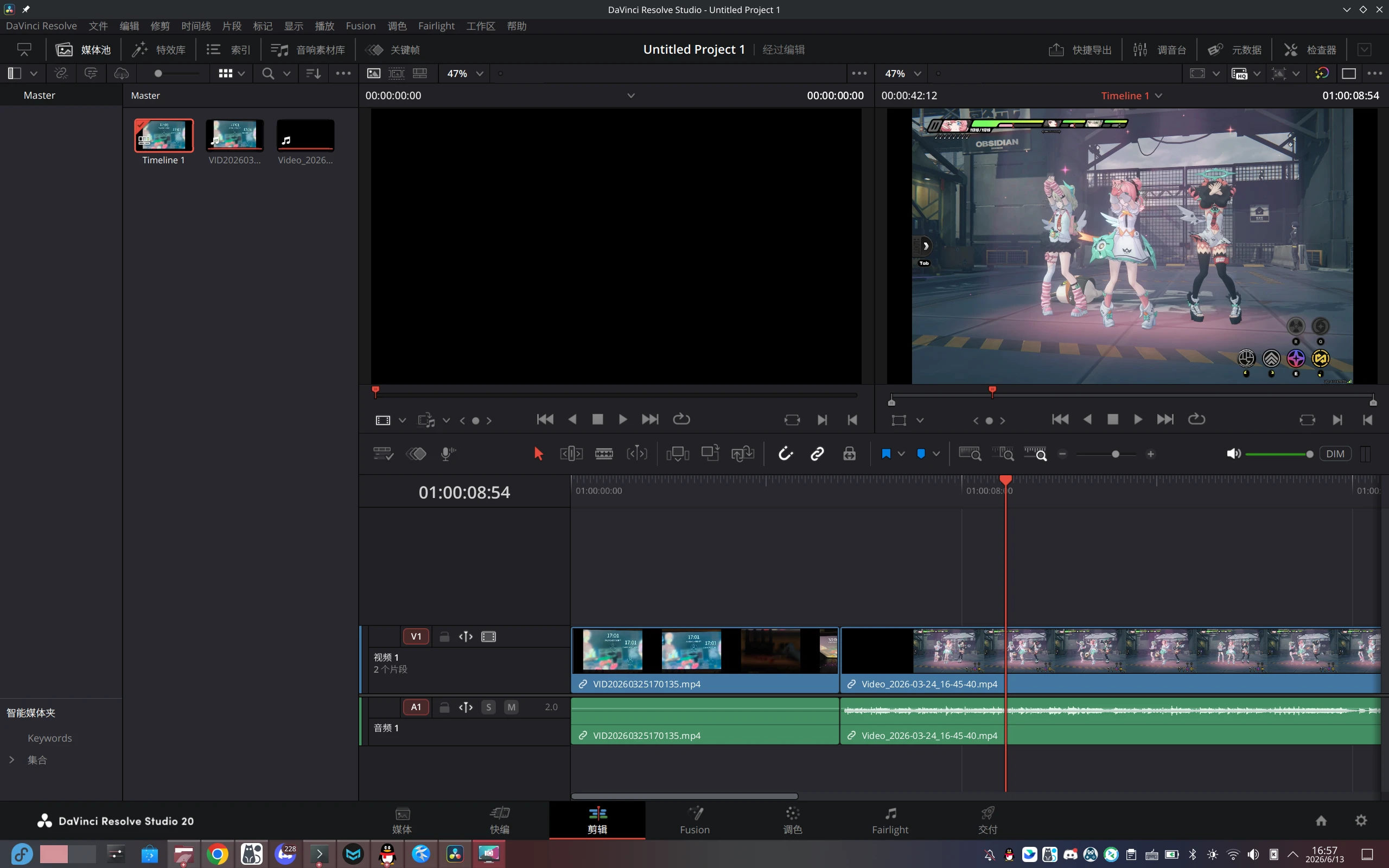Toggle Position Lock
The image size is (1389, 868).
click(x=850, y=454)
